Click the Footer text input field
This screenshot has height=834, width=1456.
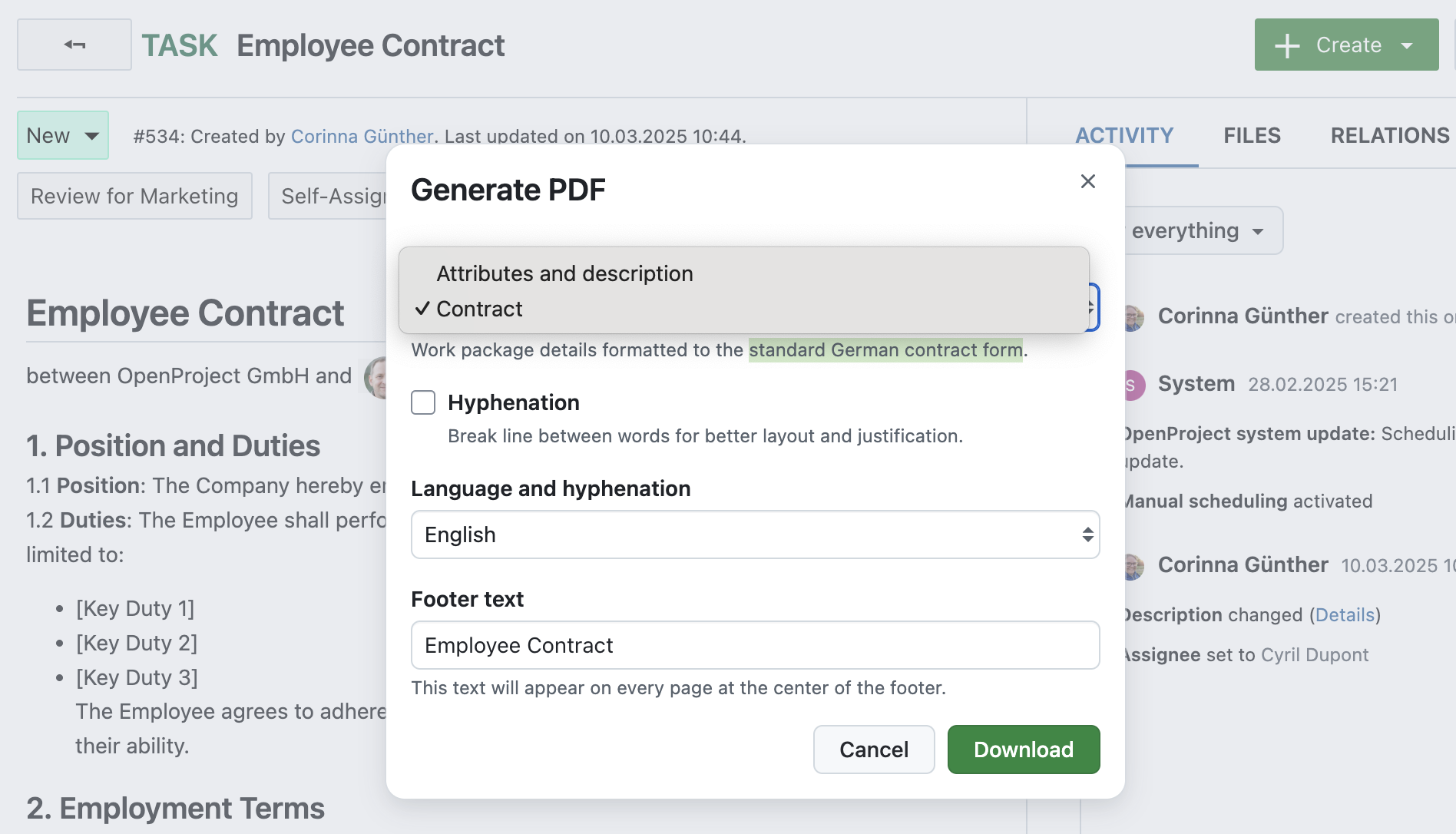pyautogui.click(x=755, y=645)
